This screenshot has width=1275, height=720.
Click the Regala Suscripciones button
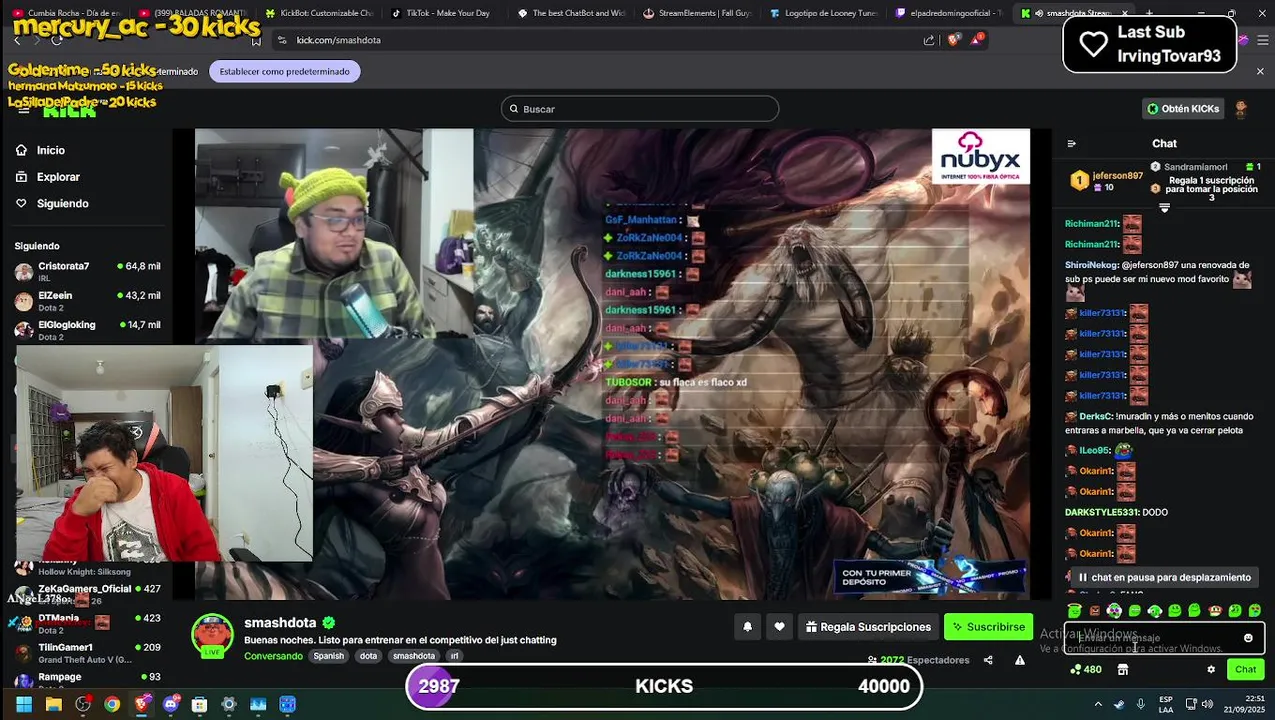(x=868, y=627)
